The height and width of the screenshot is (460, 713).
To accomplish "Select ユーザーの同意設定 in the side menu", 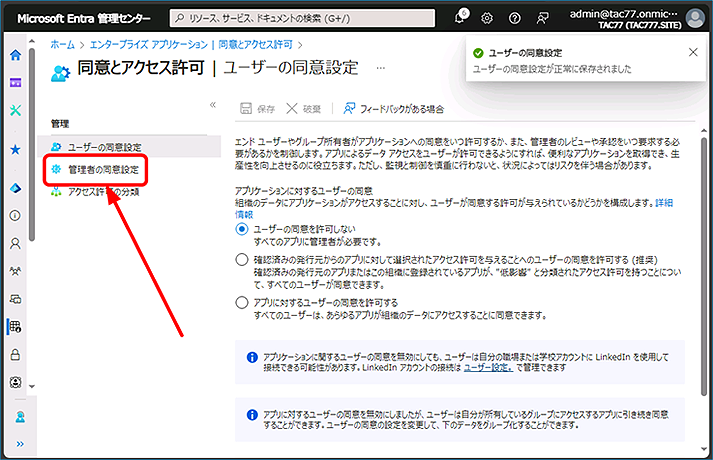I will pos(129,147).
